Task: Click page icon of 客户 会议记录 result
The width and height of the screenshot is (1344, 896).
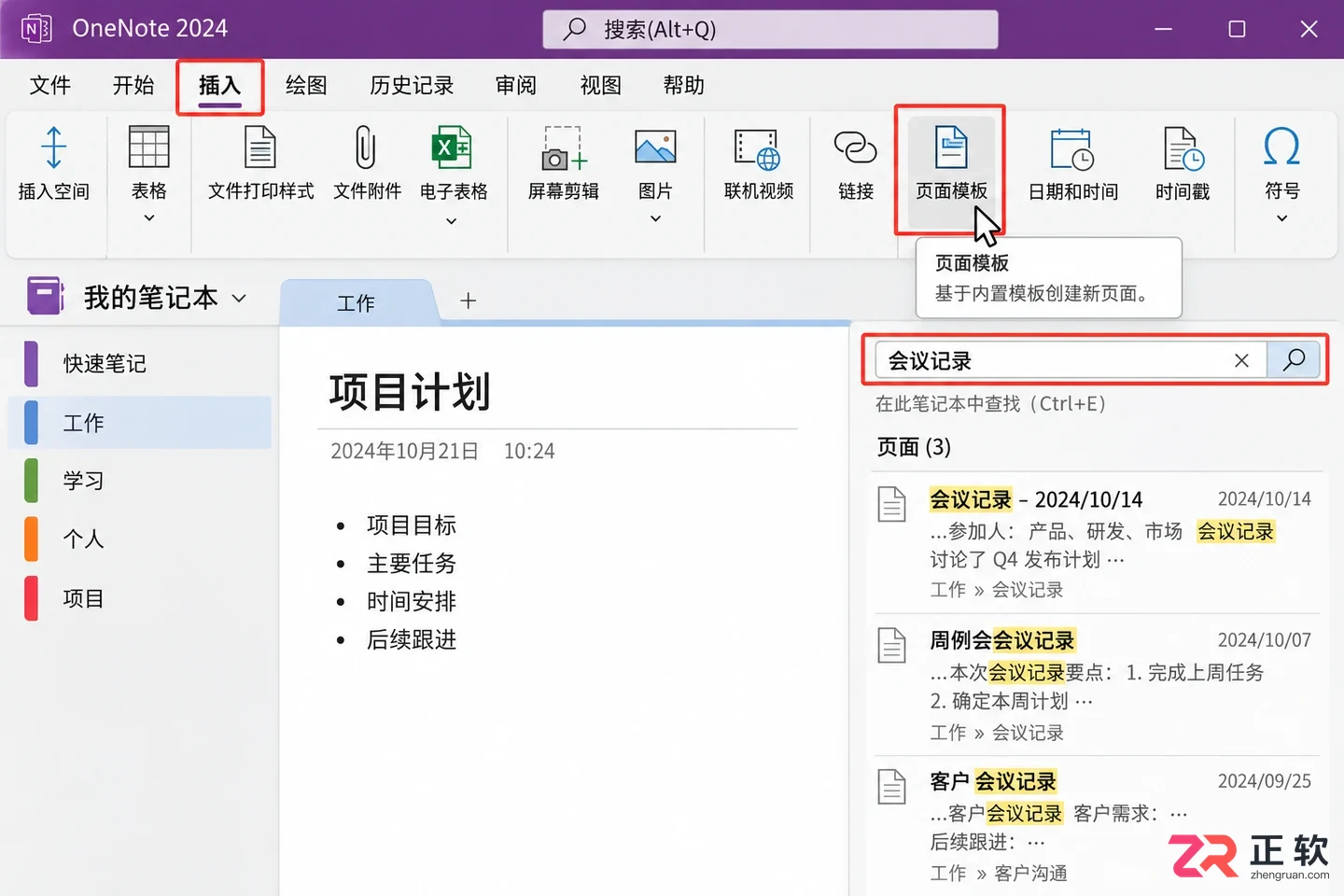Action: click(891, 786)
